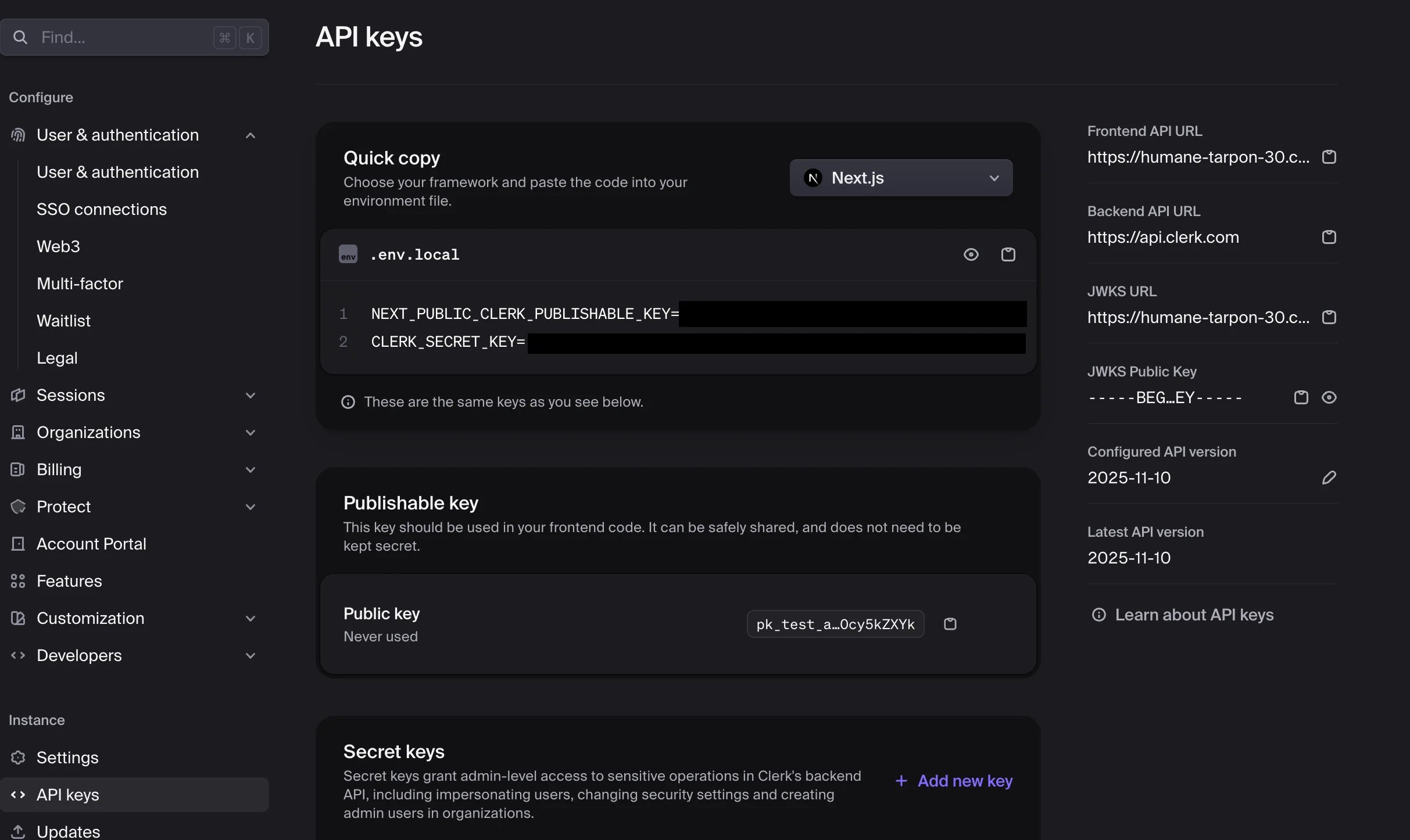The image size is (1410, 840).
Task: Focus the Find search field
Action: tap(134, 38)
